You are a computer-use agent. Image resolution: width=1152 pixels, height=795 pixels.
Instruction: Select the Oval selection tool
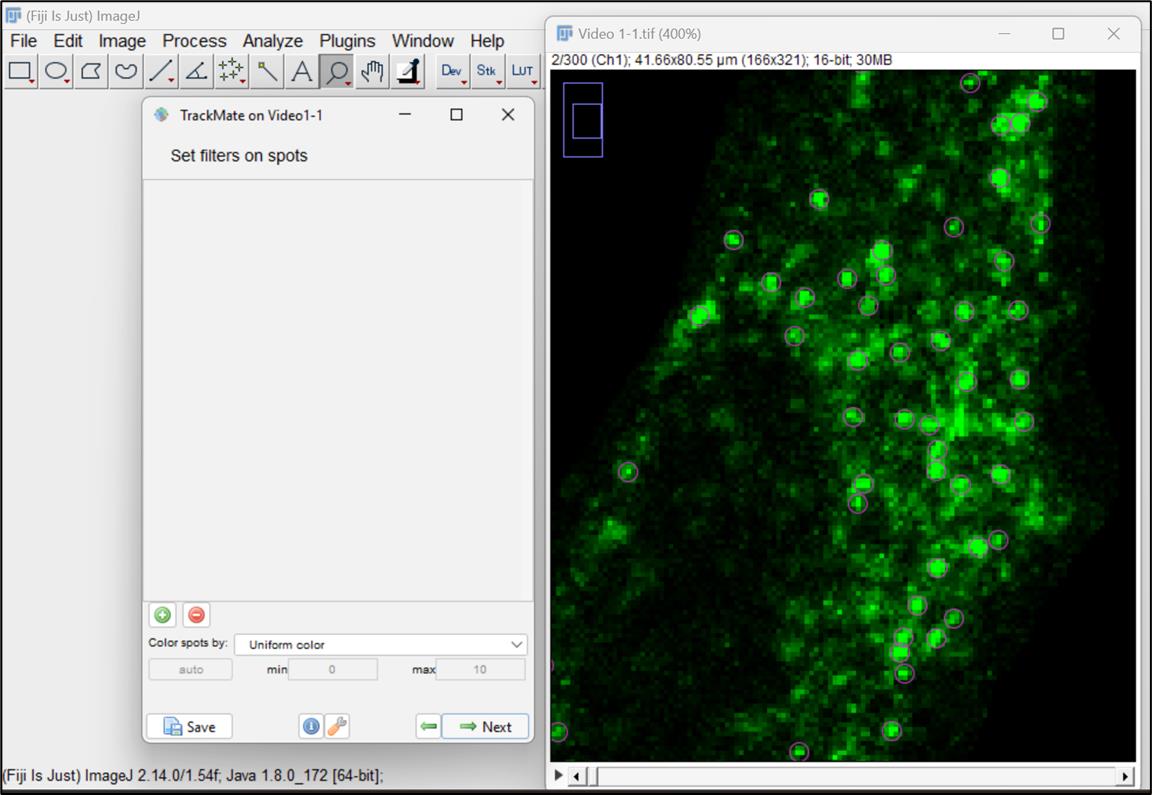[56, 71]
